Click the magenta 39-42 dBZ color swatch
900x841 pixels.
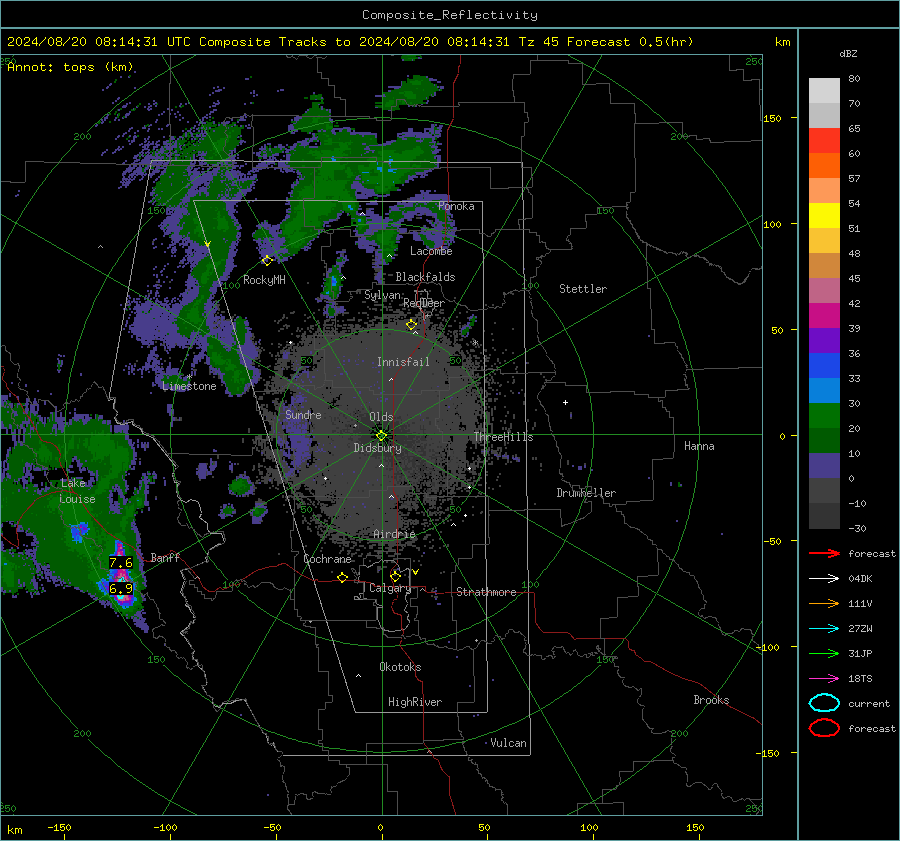(824, 316)
